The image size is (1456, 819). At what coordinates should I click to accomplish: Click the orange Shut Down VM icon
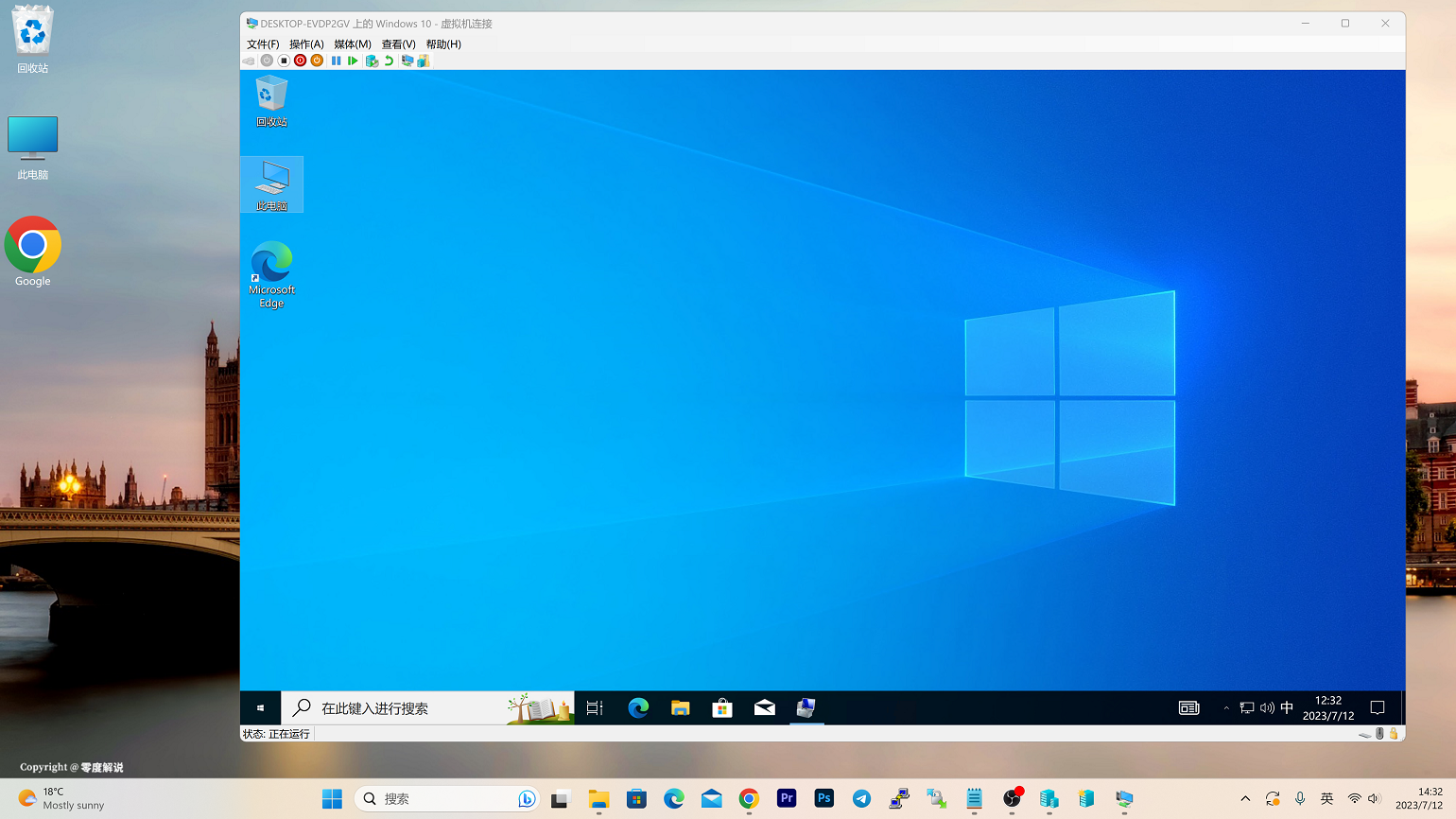point(316,60)
